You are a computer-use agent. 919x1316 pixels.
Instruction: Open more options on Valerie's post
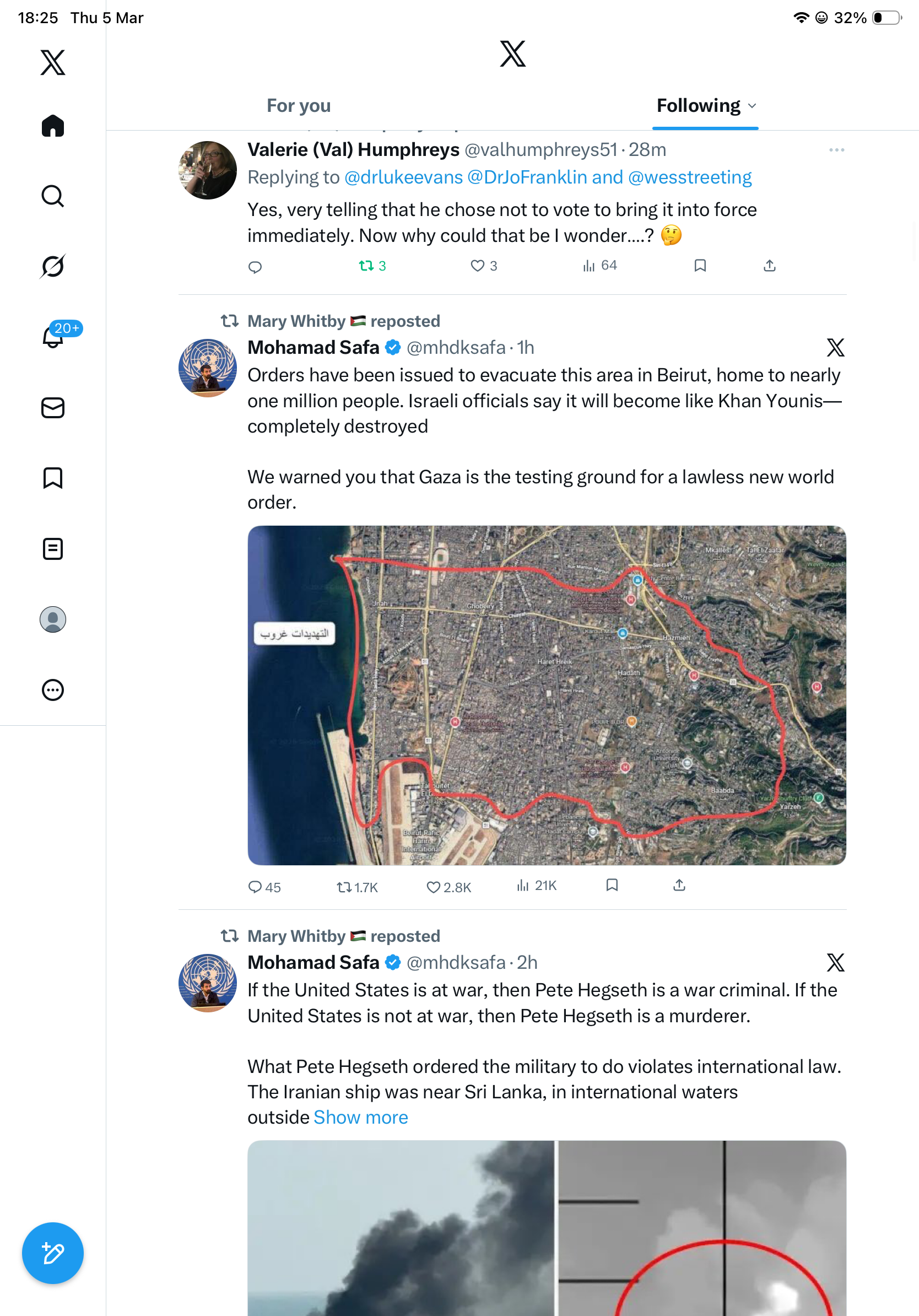[836, 150]
